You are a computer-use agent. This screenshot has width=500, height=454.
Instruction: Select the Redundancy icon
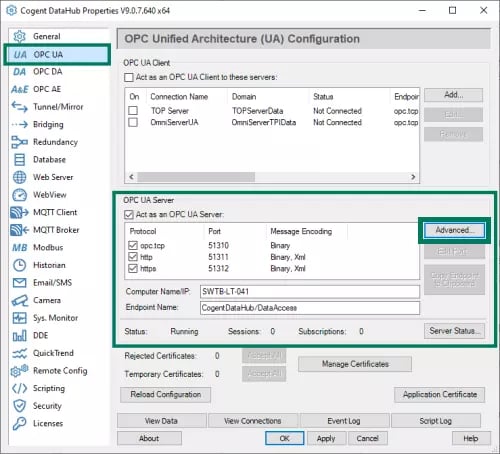pyautogui.click(x=19, y=142)
